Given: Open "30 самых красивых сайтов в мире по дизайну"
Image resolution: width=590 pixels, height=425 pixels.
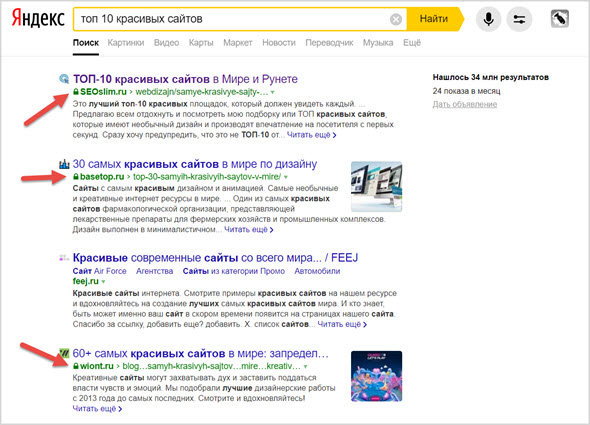Looking at the screenshot, I should pyautogui.click(x=195, y=164).
